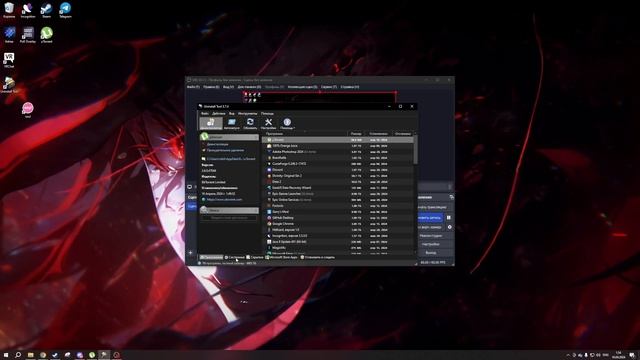Switch to the System bottom tab
Screen dimensions: 640x360
(x=234, y=257)
